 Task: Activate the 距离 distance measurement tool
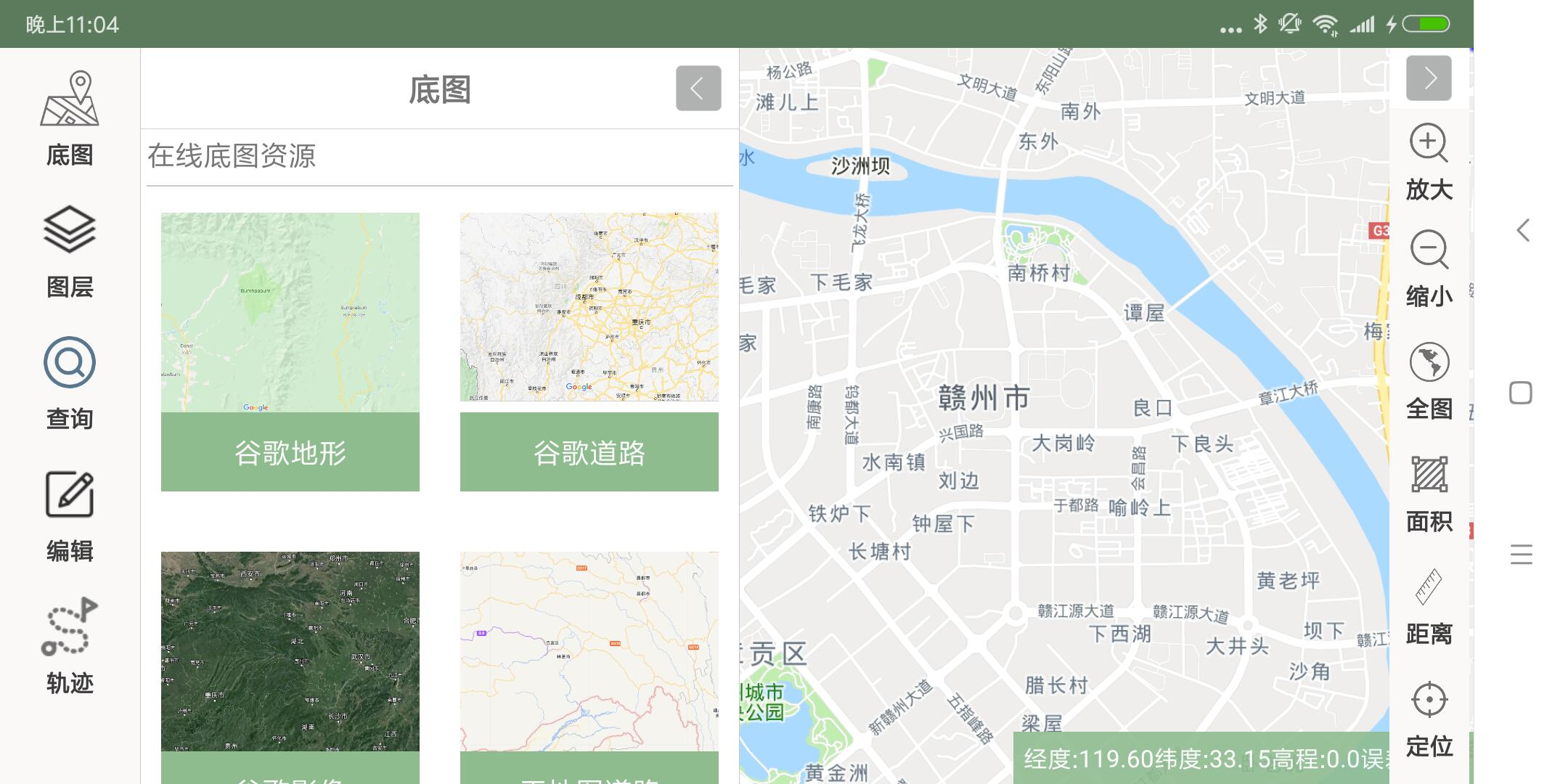pos(1428,603)
